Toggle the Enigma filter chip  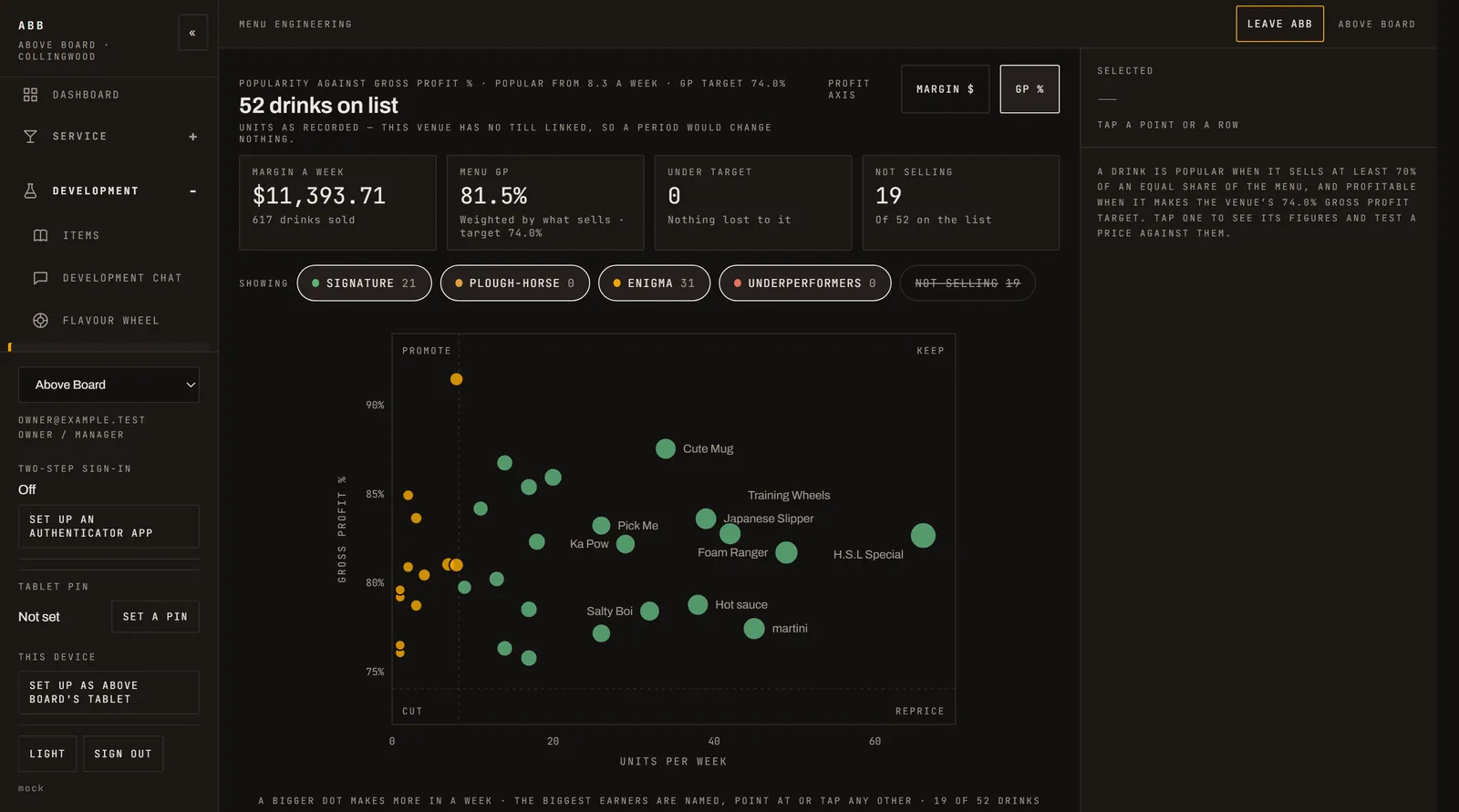(x=654, y=283)
